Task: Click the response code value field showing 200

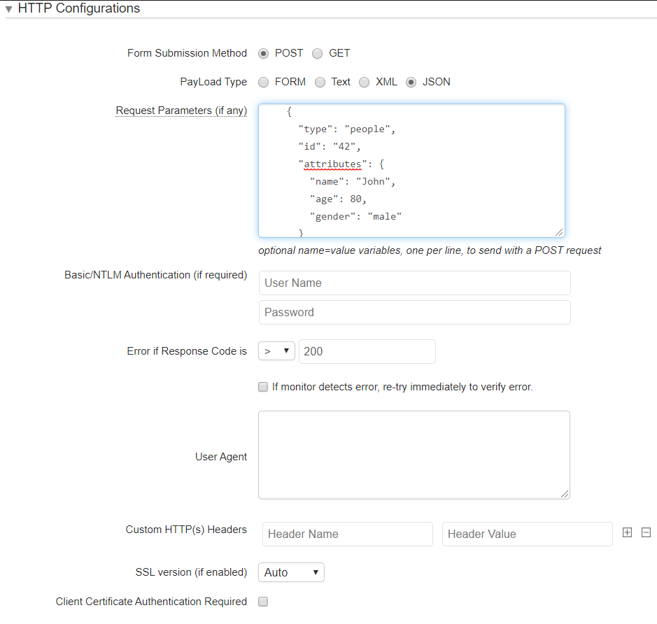Action: click(x=366, y=352)
